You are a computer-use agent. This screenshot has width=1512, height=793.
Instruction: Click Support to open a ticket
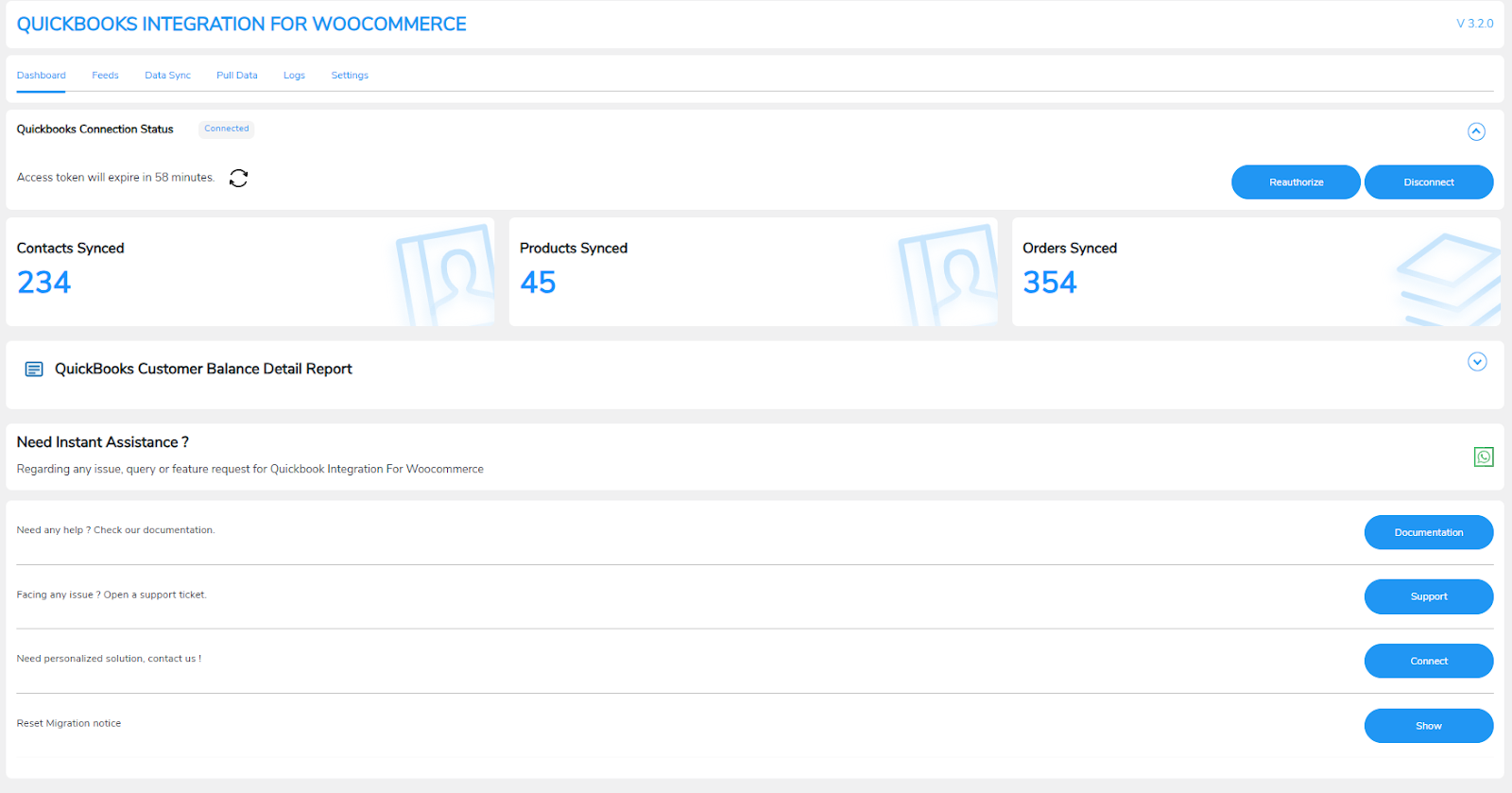click(1428, 597)
